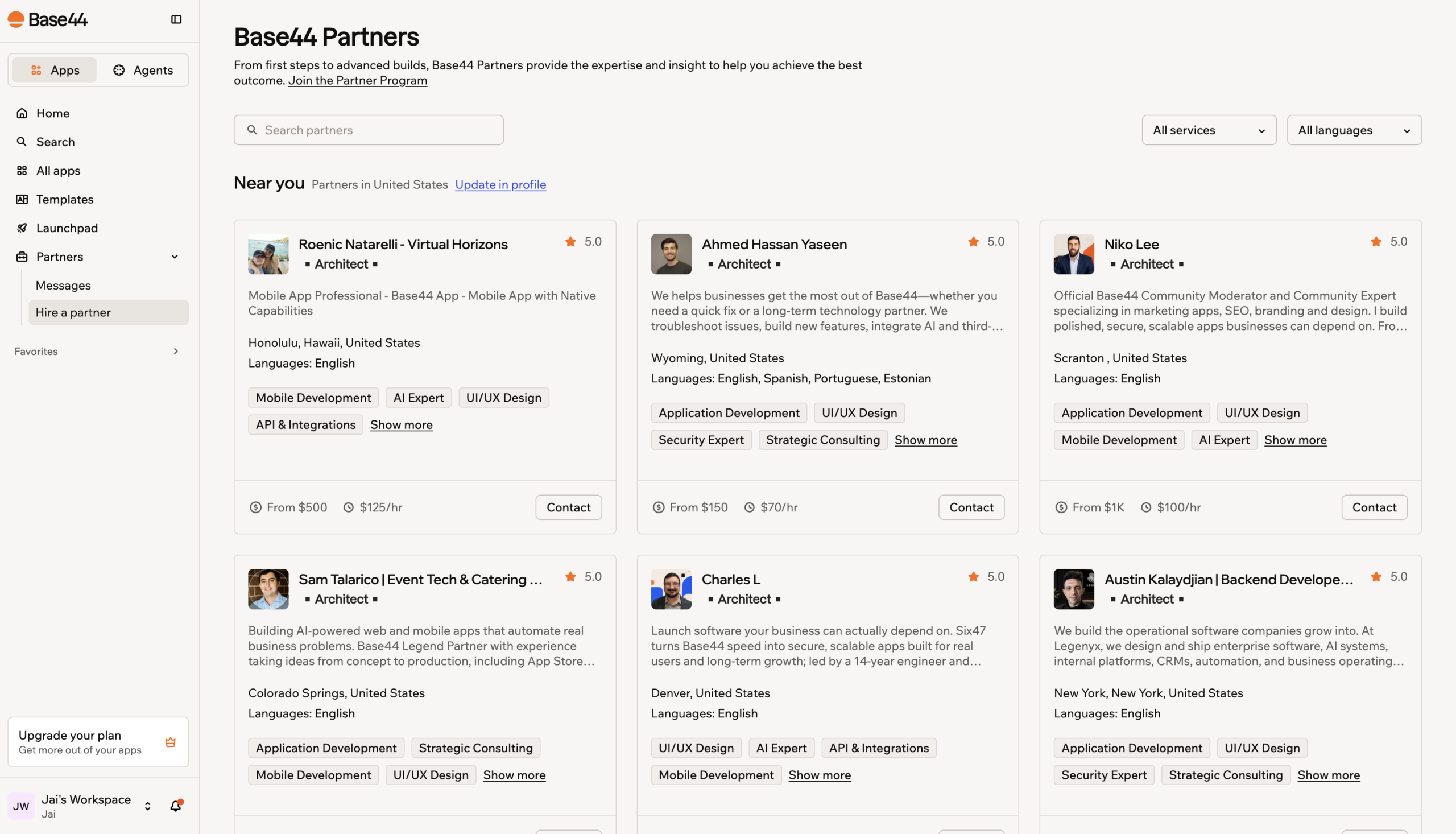Switch to the Agents toggle
The height and width of the screenshot is (834, 1456).
tap(143, 70)
